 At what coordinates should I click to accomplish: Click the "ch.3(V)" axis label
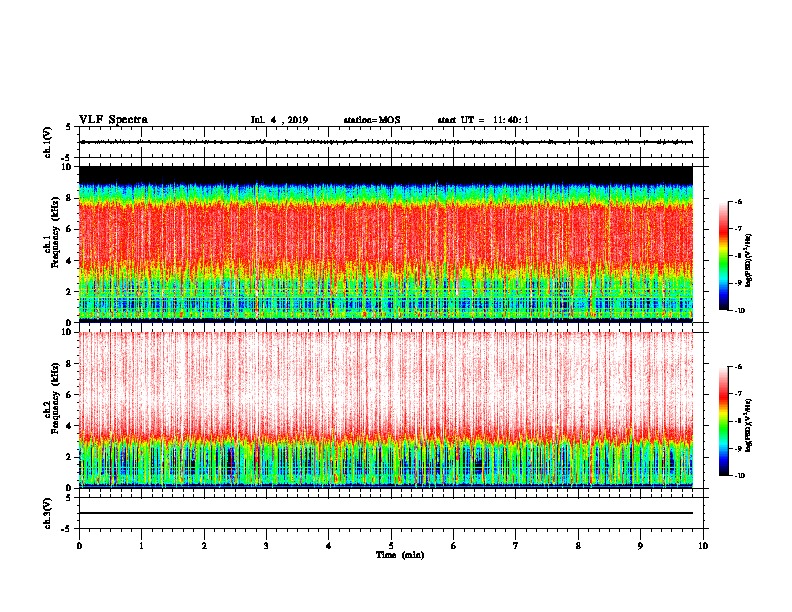click(x=48, y=513)
